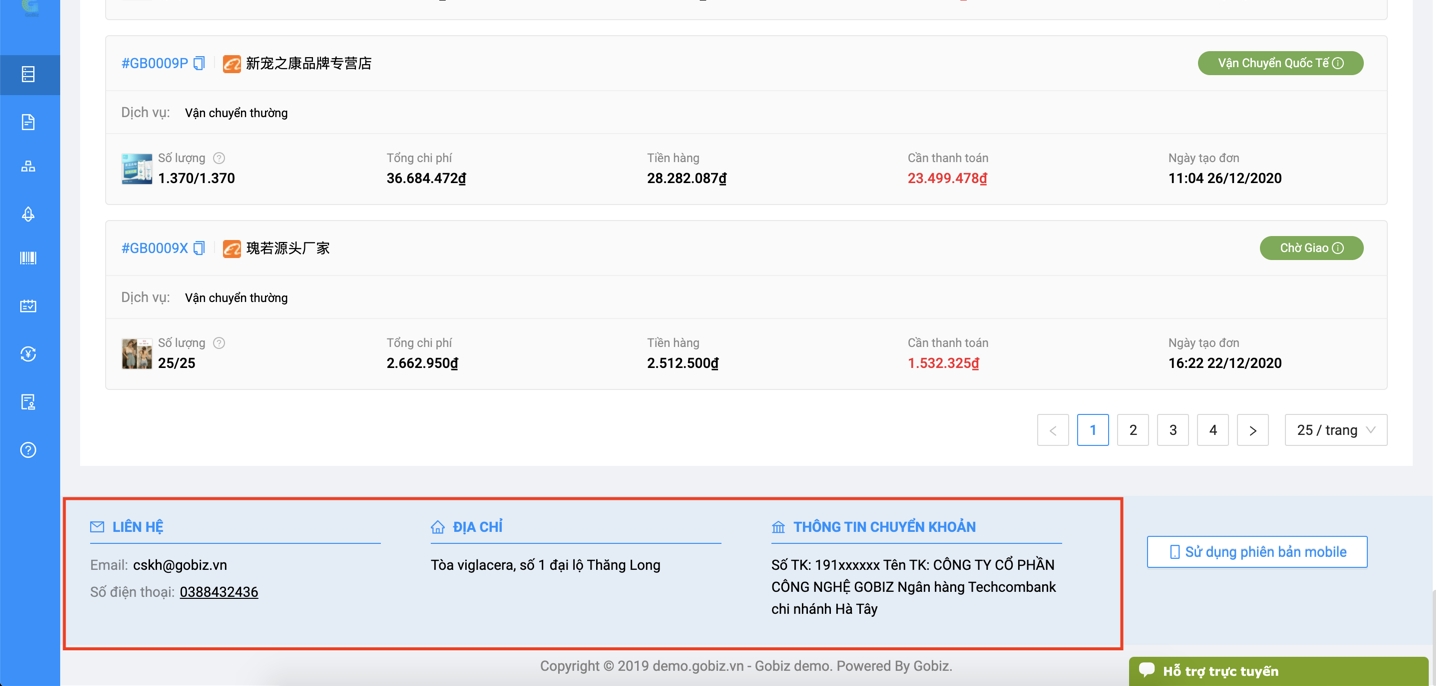Click the bell notification sidebar icon
The width and height of the screenshot is (1437, 686).
[28, 214]
